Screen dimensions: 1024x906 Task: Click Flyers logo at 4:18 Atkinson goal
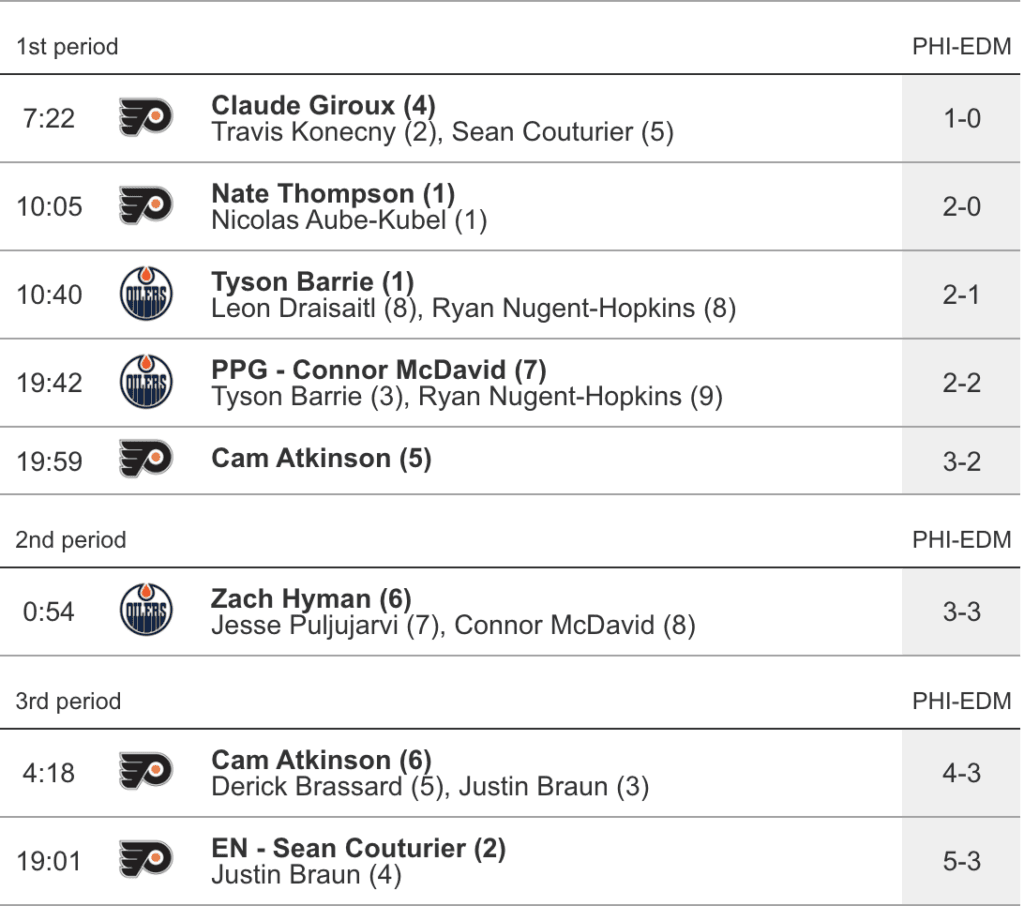[145, 773]
